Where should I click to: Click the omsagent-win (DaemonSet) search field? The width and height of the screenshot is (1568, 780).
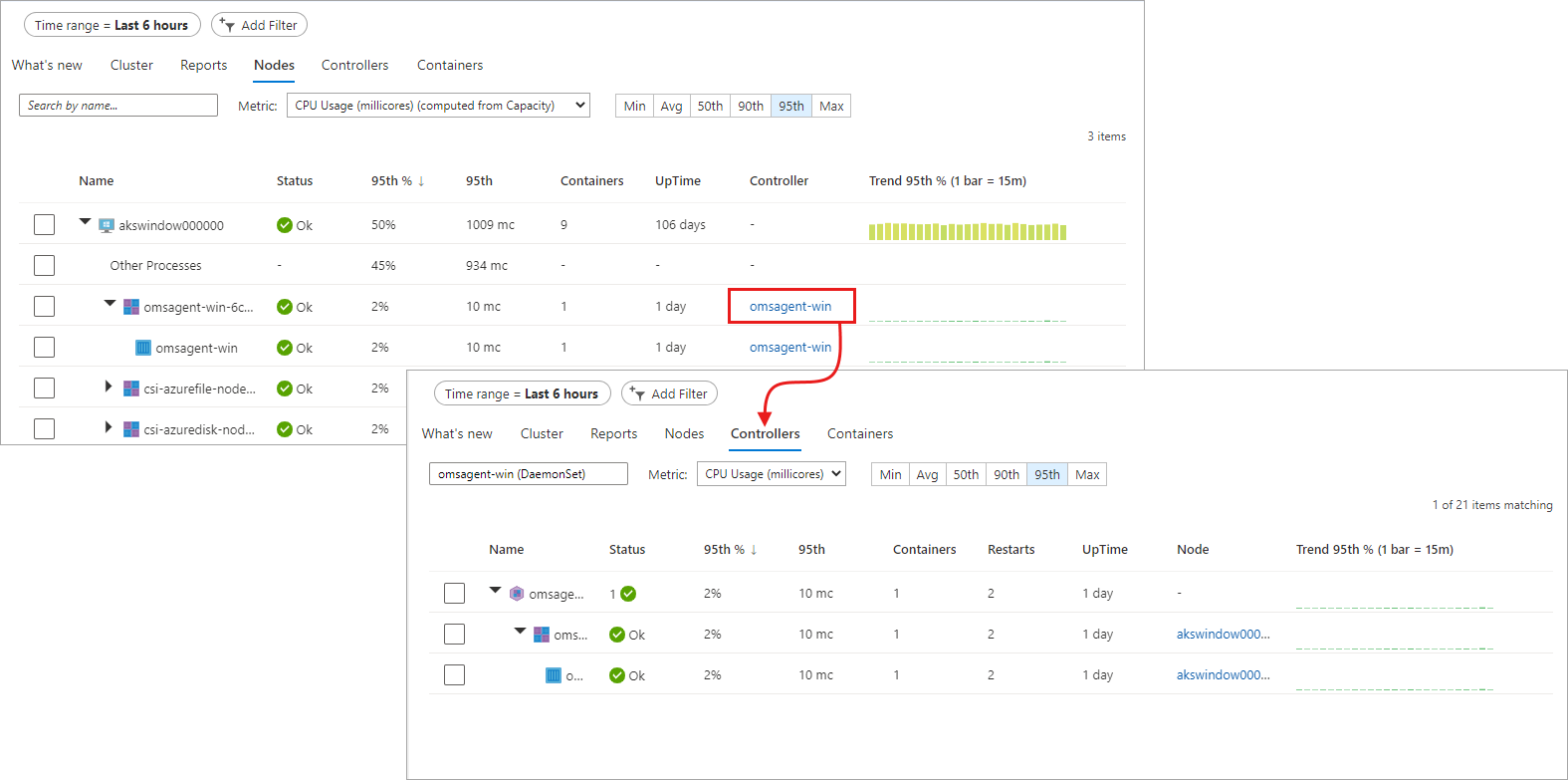click(x=529, y=474)
